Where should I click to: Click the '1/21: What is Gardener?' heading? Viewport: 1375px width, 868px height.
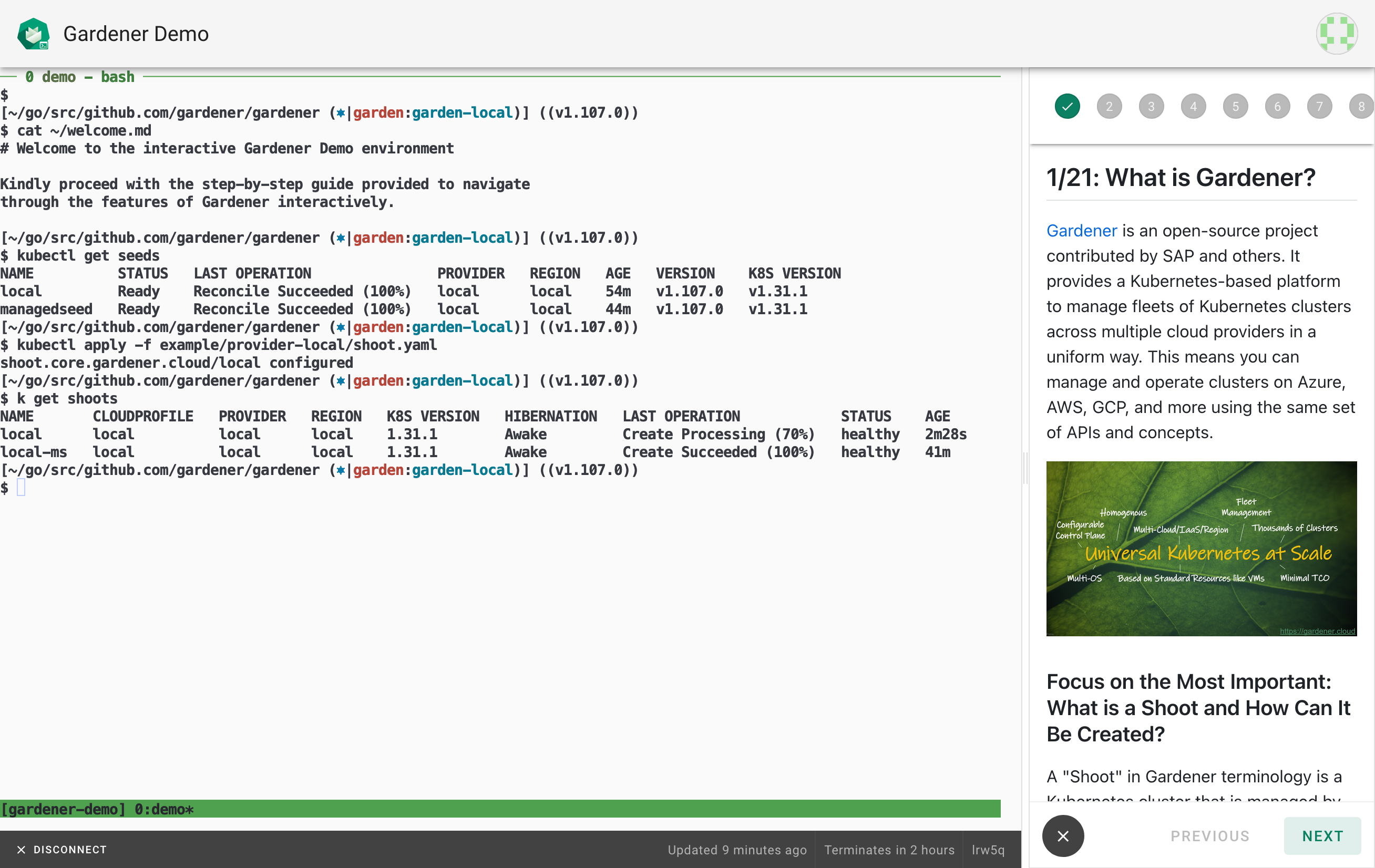click(x=1181, y=178)
